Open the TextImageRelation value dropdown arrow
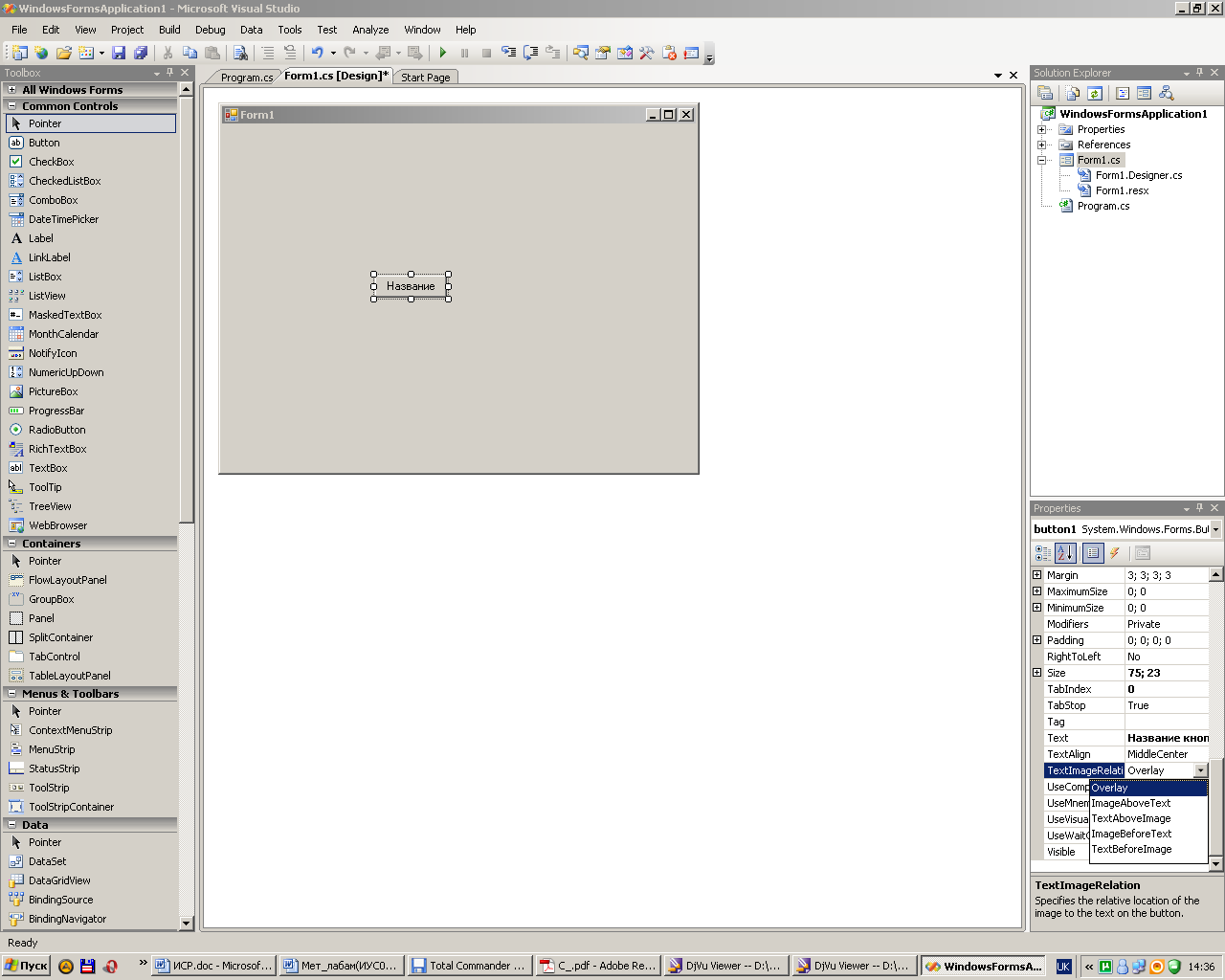1225x980 pixels. point(1200,770)
